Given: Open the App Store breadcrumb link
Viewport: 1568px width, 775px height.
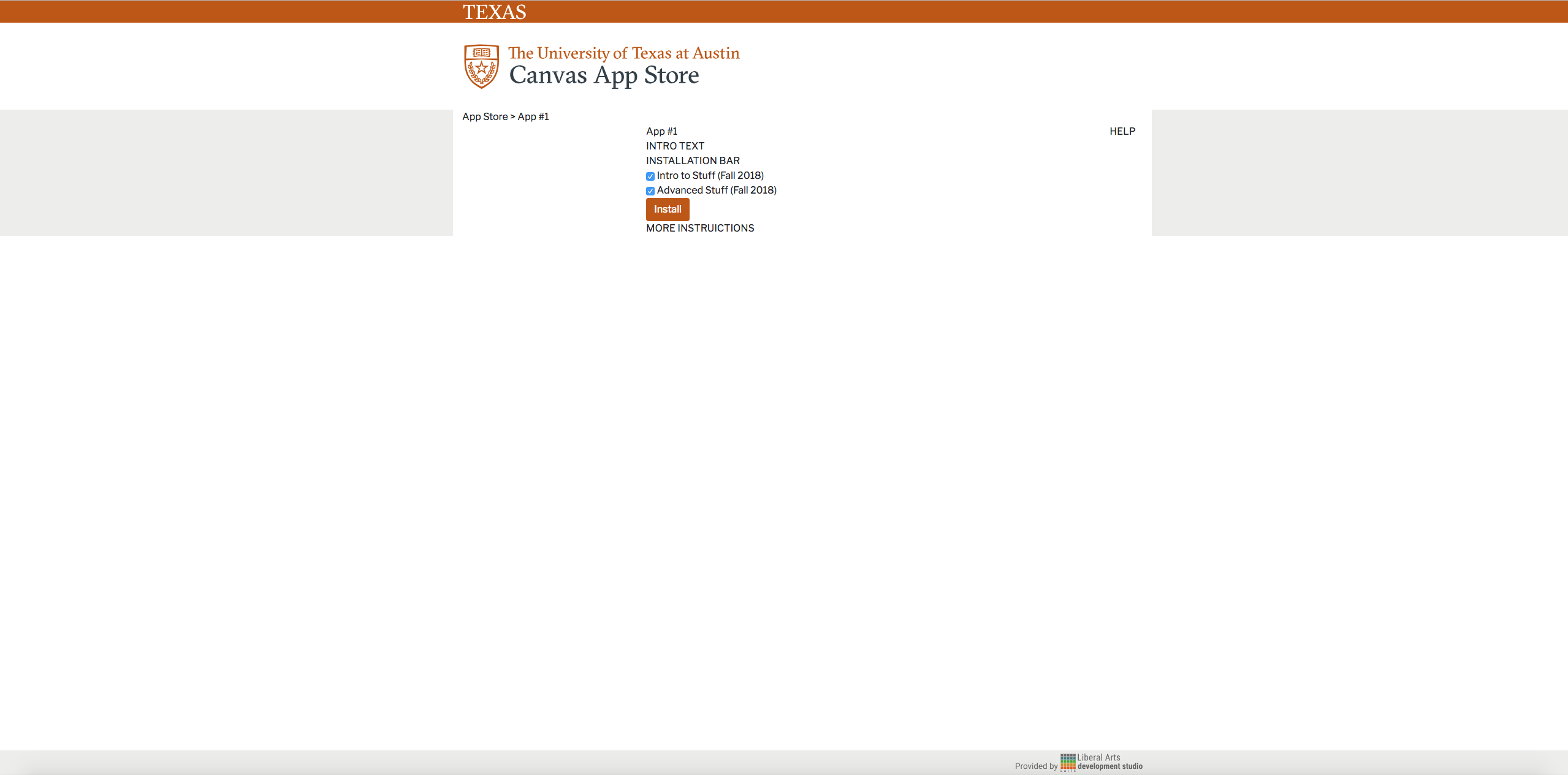Looking at the screenshot, I should [485, 116].
